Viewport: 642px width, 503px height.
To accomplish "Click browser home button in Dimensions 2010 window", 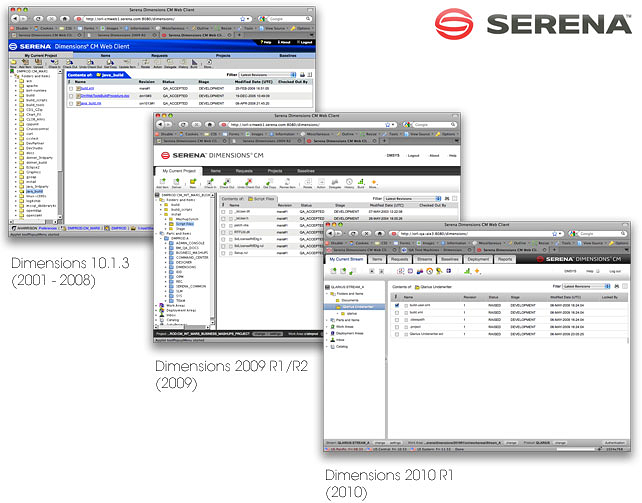I will coord(380,233).
